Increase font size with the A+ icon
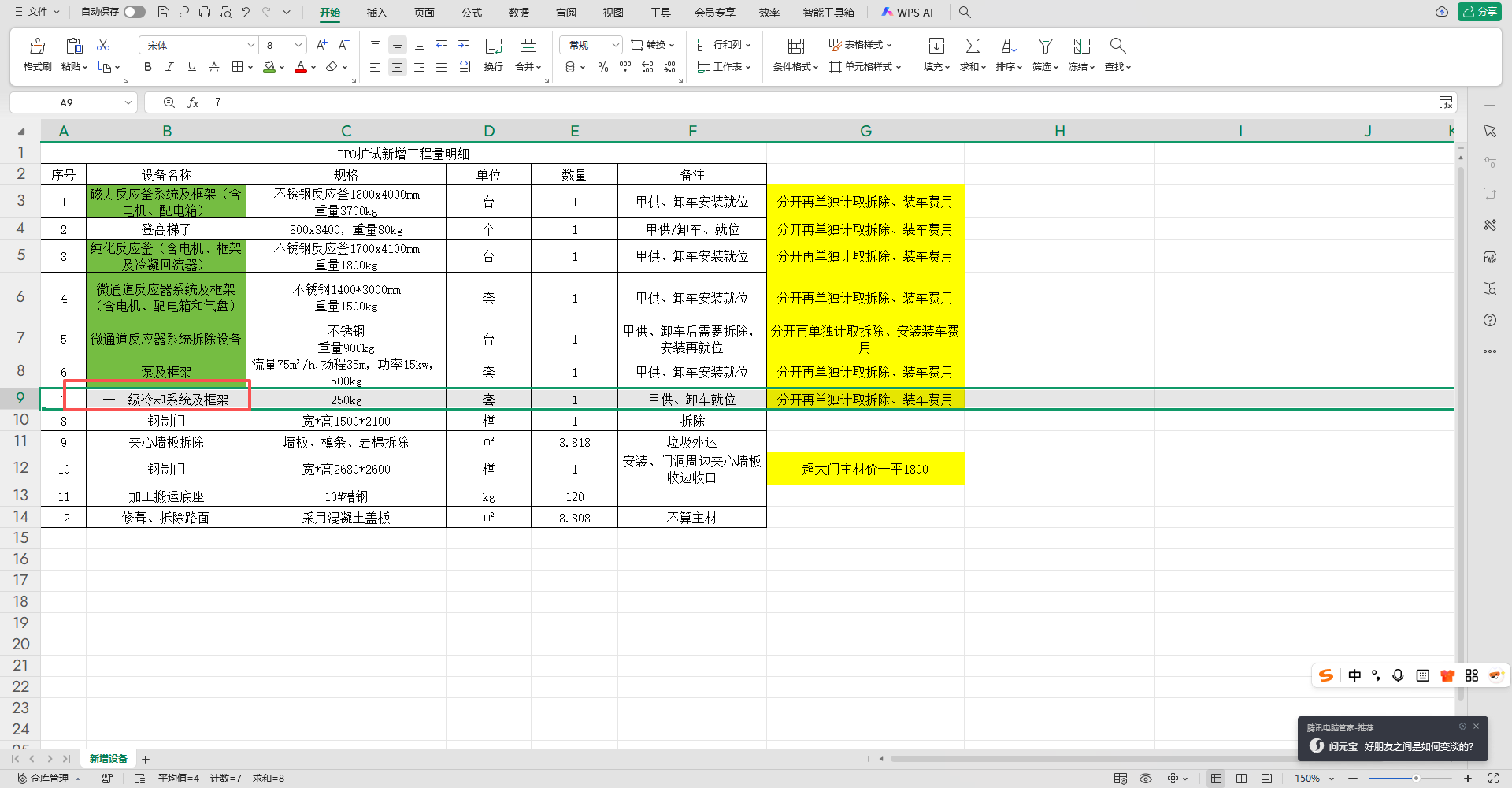The width and height of the screenshot is (1512, 788). tap(321, 45)
